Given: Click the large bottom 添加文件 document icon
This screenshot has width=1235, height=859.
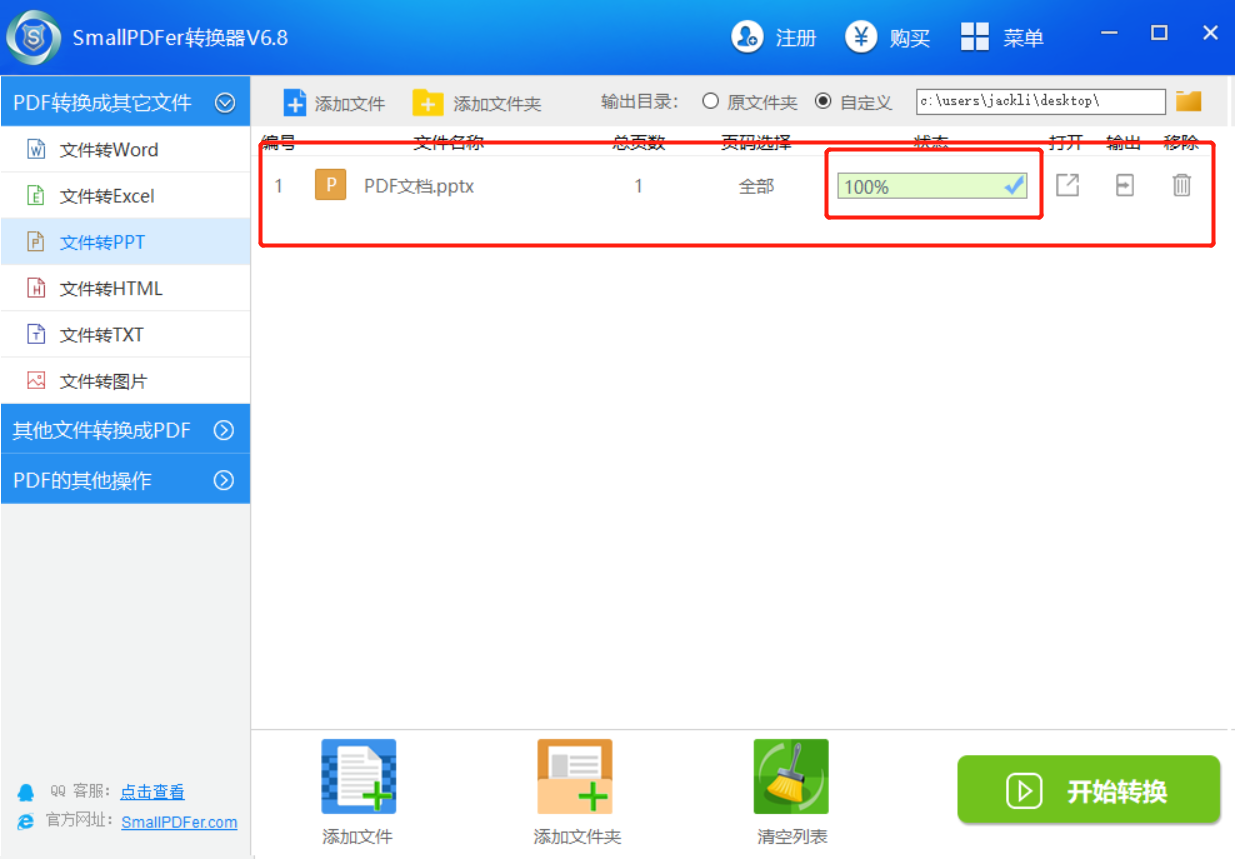Looking at the screenshot, I should click(358, 777).
